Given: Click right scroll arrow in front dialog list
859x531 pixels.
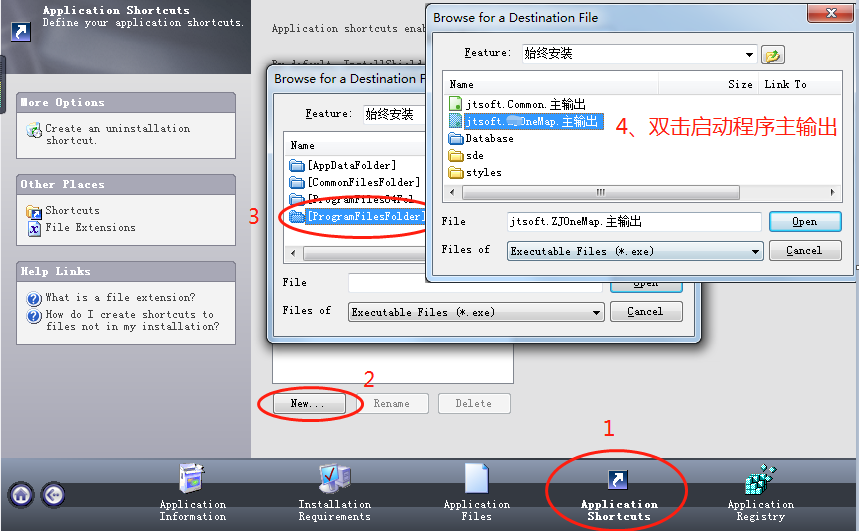Looking at the screenshot, I should click(x=833, y=192).
